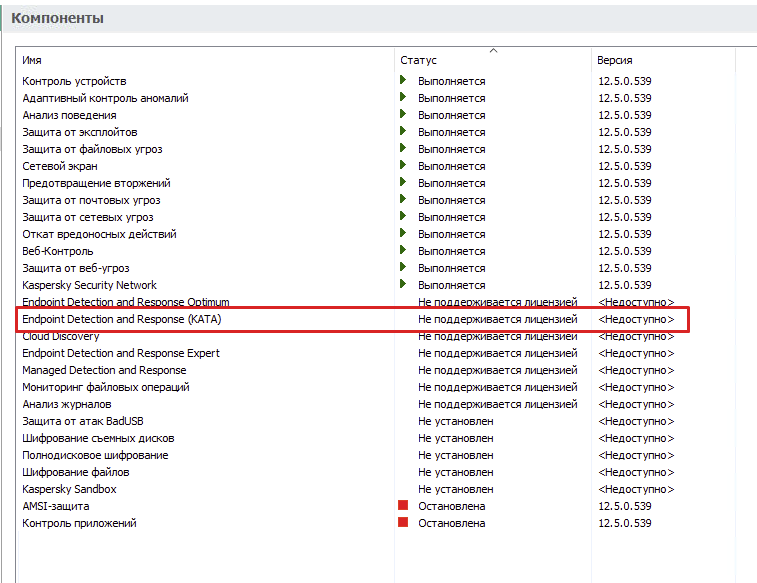757x583 pixels.
Task: Select the Защита от сетевых угроз component
Action: click(x=88, y=217)
